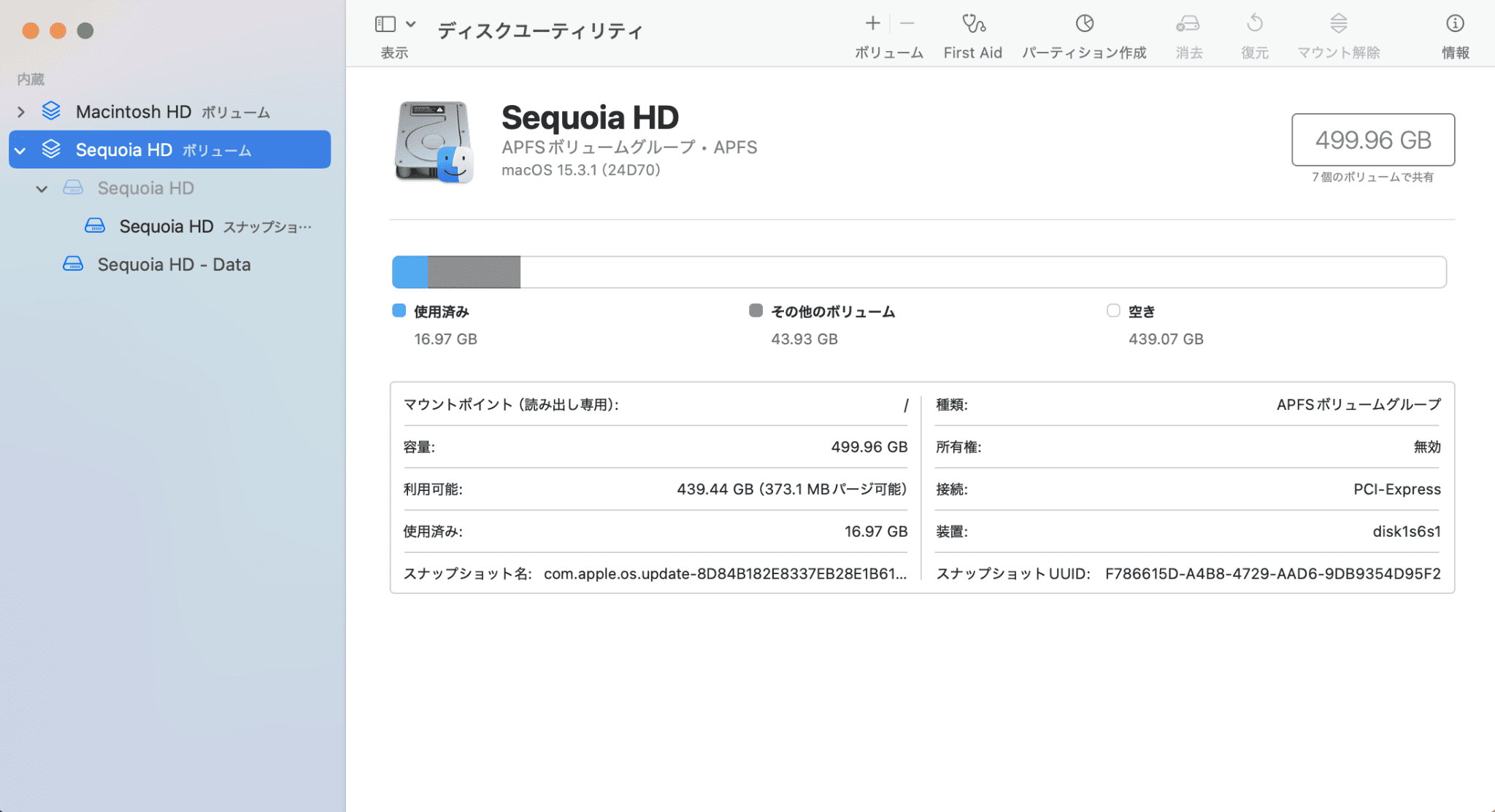Collapse the selected Sequoia HD volume group
Screen dimensions: 1495x812
pos(20,150)
